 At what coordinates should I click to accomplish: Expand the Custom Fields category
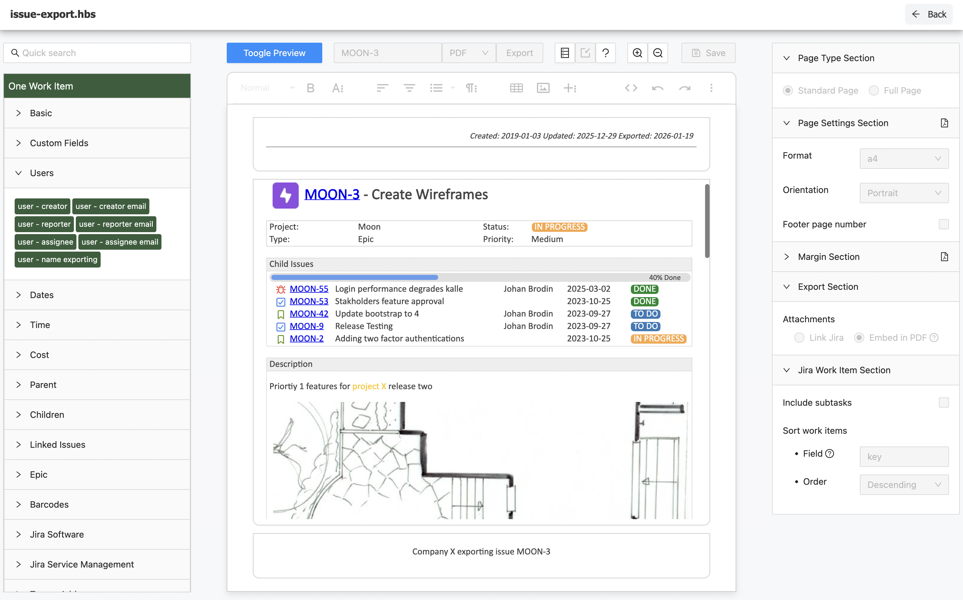click(97, 143)
